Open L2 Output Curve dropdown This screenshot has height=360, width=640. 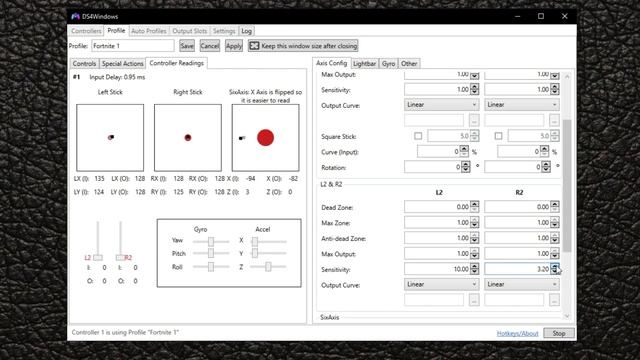442,284
